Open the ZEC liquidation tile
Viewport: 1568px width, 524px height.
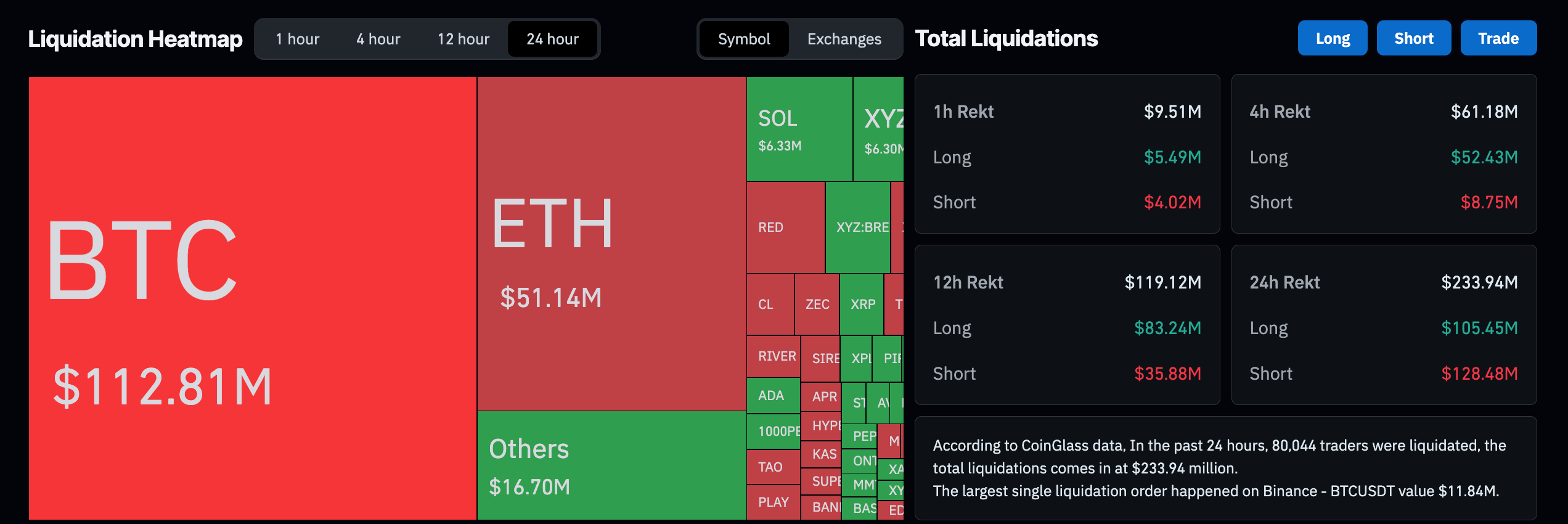817,305
